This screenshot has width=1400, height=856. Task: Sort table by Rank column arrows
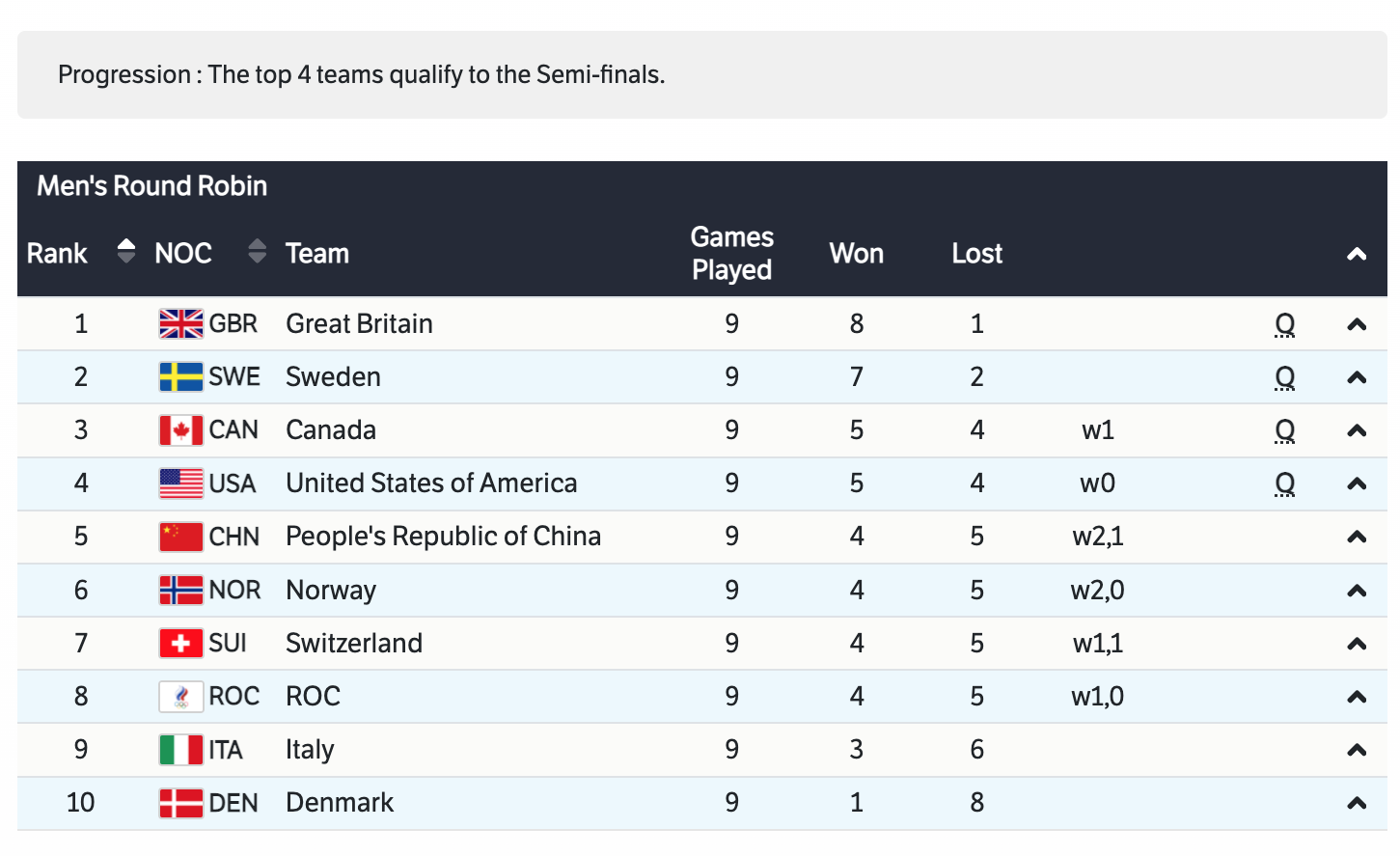(x=125, y=252)
